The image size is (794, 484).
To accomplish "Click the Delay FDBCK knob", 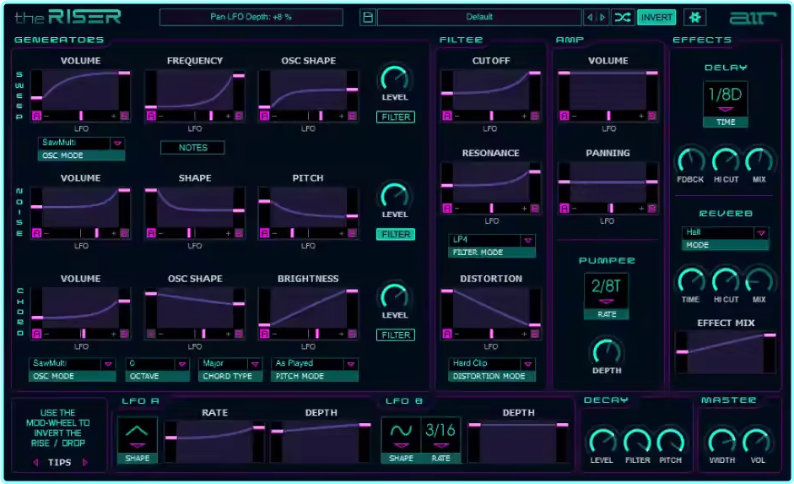I will (x=691, y=161).
